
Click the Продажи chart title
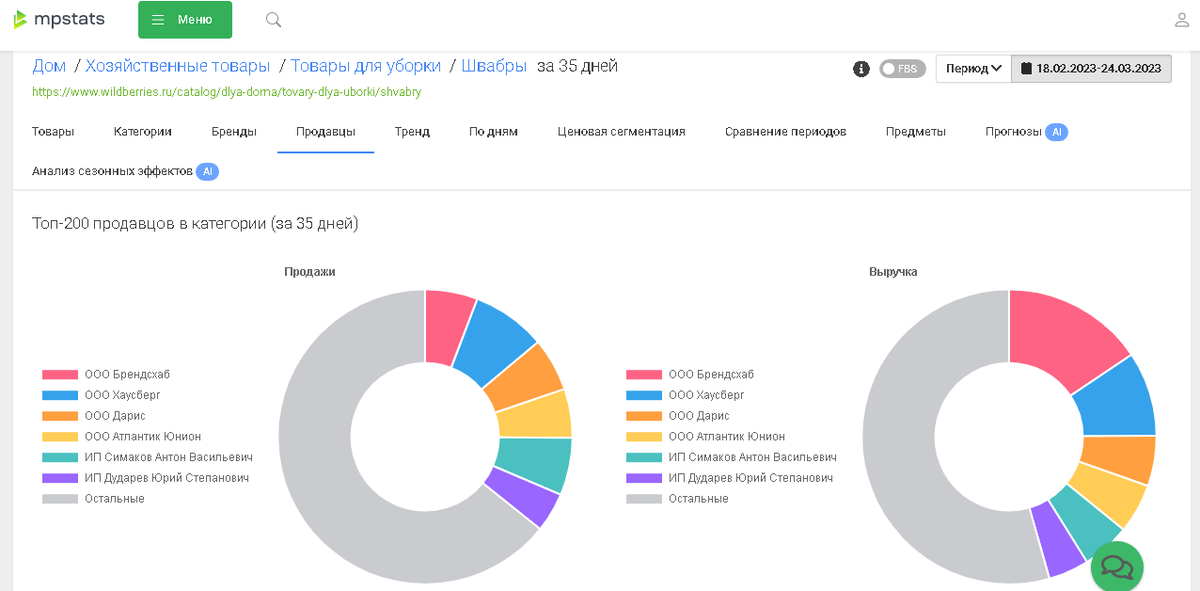309,271
